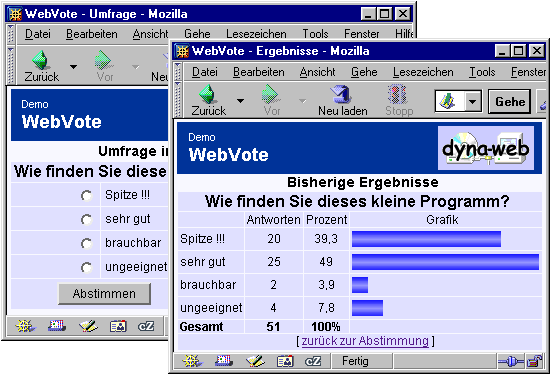Click the security padlock icon

point(535,361)
